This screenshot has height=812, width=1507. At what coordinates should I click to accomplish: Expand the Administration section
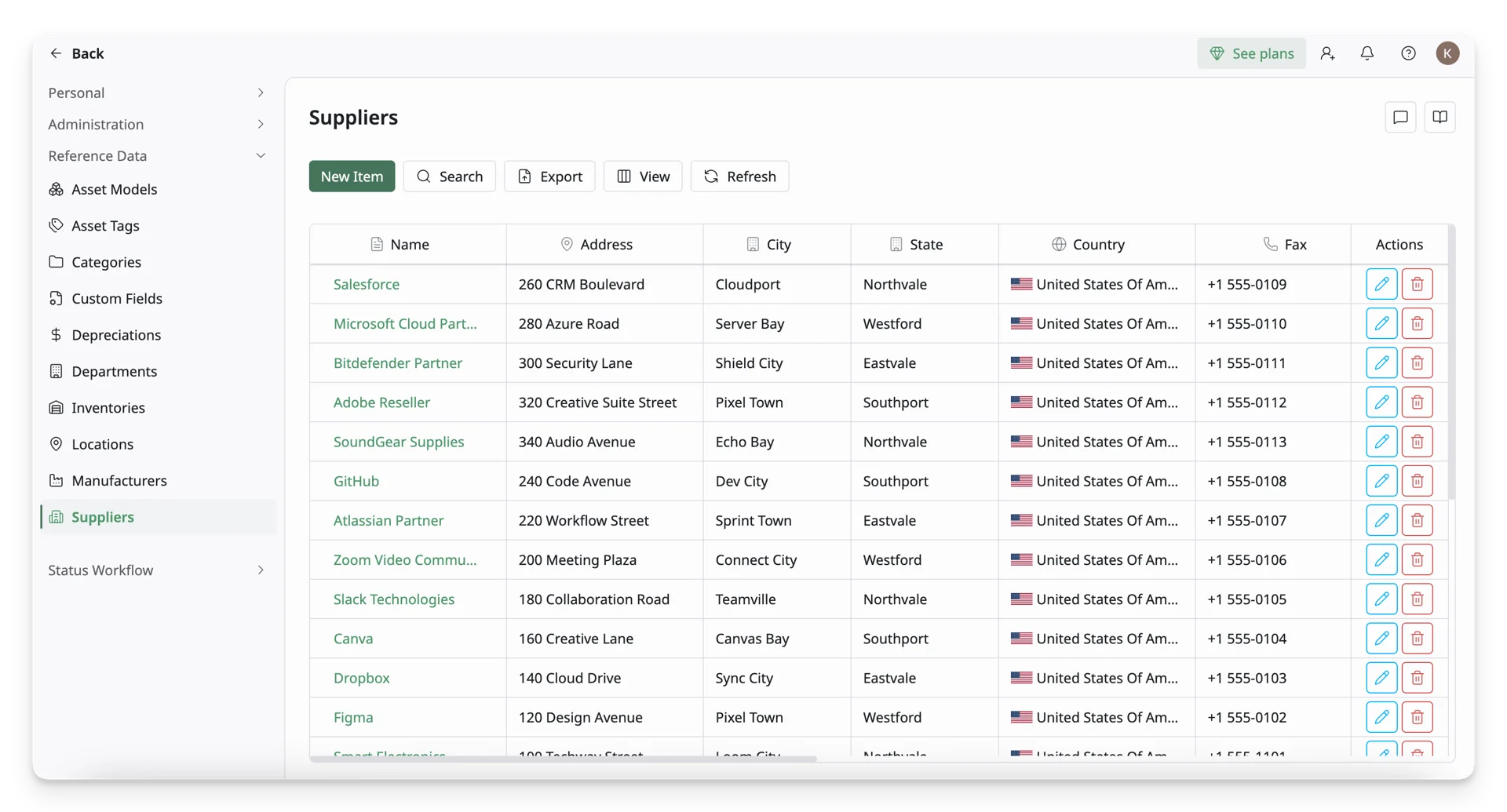pos(157,124)
